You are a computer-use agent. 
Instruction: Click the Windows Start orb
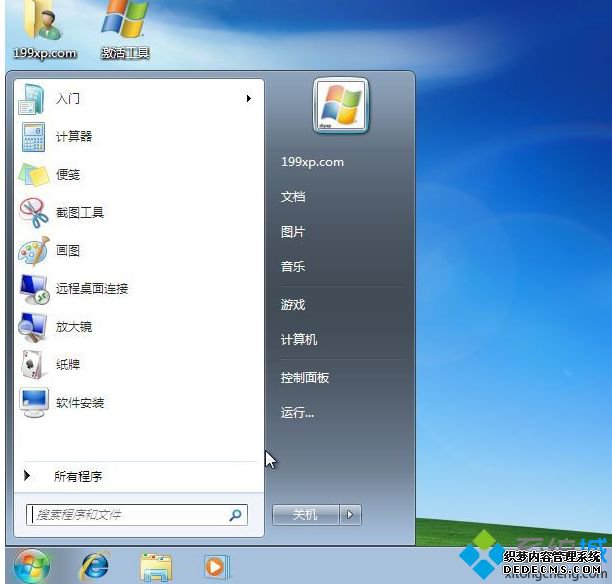[x=32, y=566]
